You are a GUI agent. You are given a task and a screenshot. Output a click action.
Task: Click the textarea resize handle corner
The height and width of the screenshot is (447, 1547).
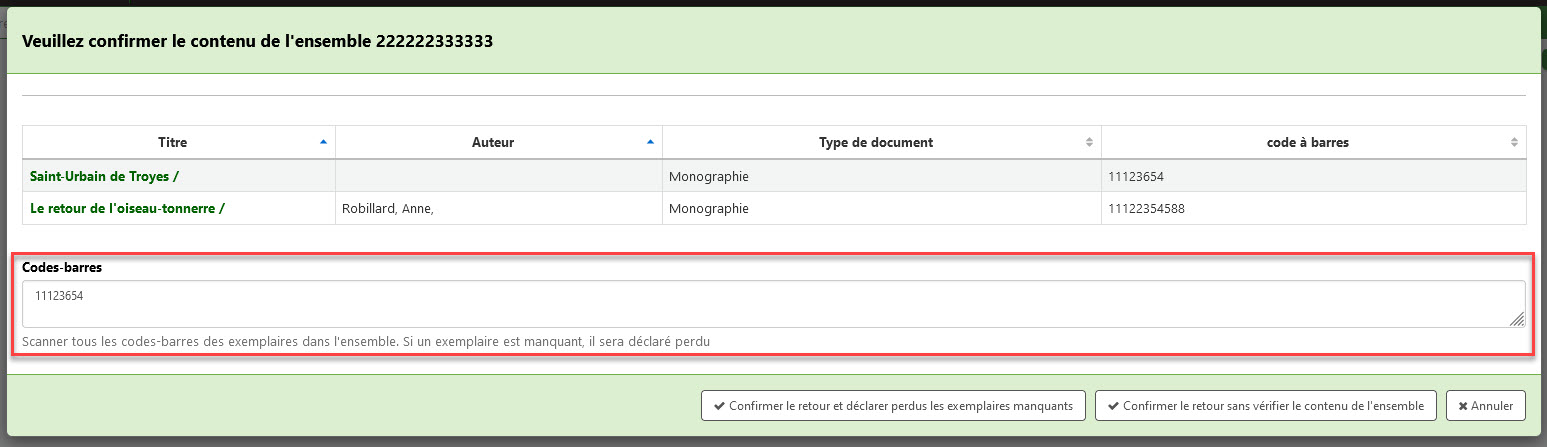point(1516,319)
